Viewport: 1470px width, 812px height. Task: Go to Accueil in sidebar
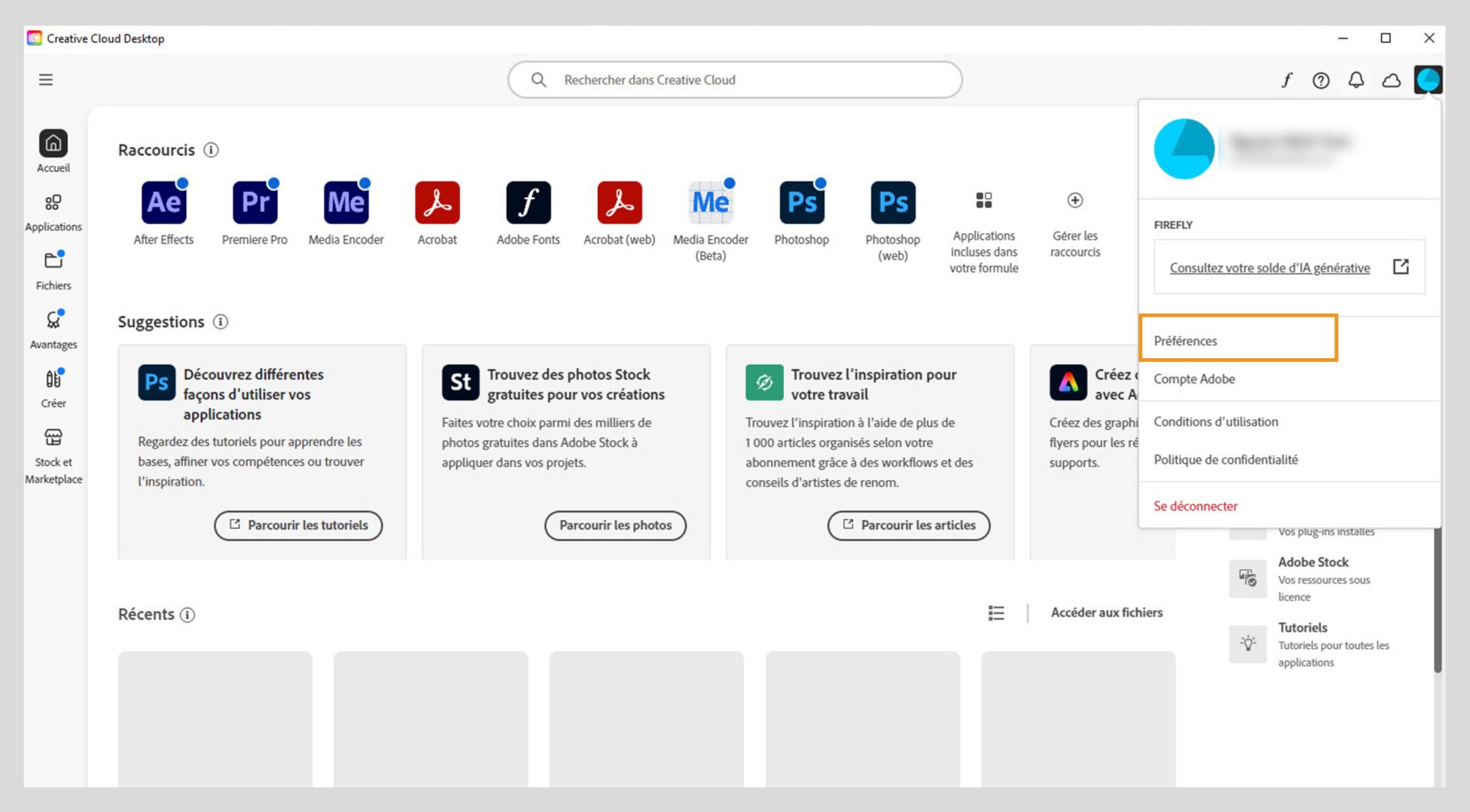tap(53, 152)
